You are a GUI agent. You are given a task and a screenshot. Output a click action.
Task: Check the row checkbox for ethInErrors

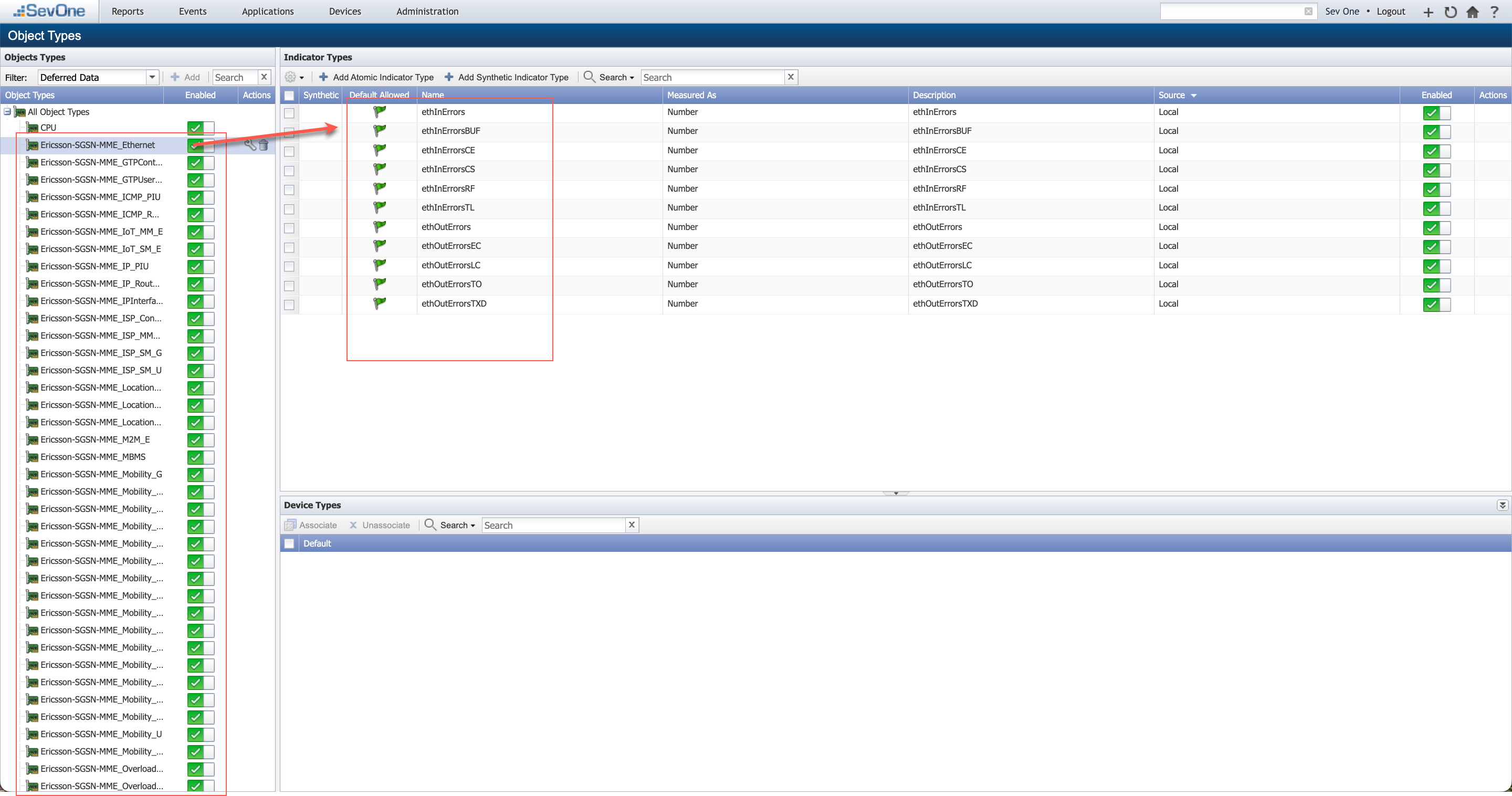[289, 113]
